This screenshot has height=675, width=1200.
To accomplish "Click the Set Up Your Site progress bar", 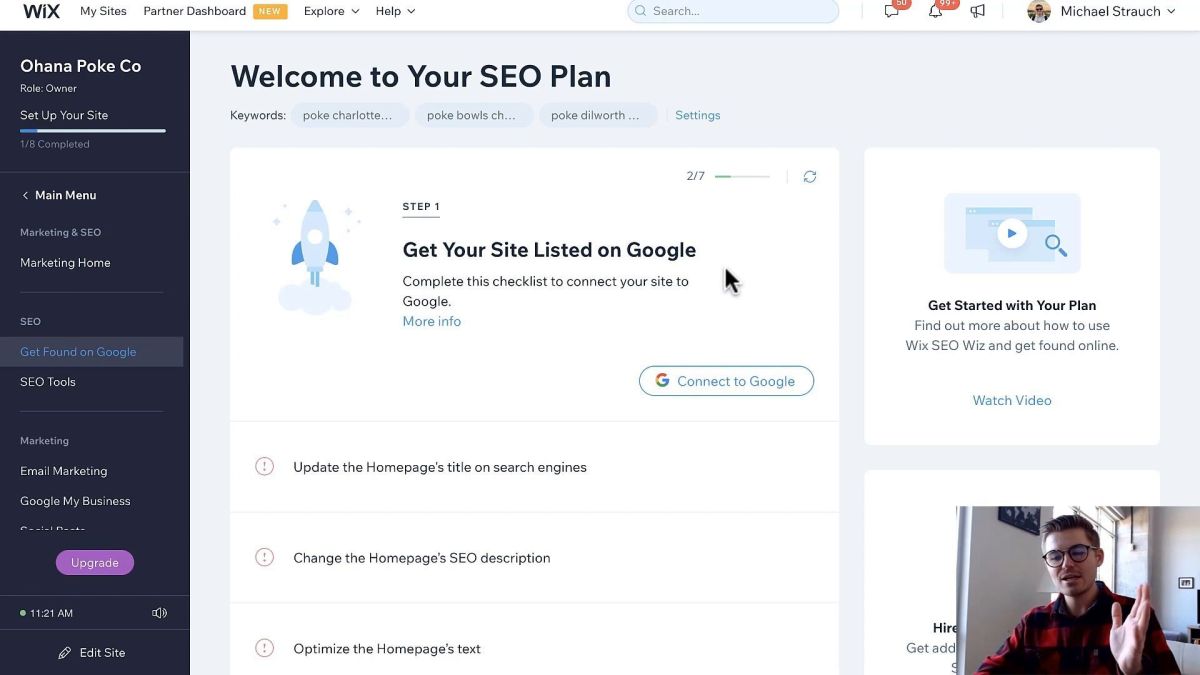I will click(x=93, y=131).
